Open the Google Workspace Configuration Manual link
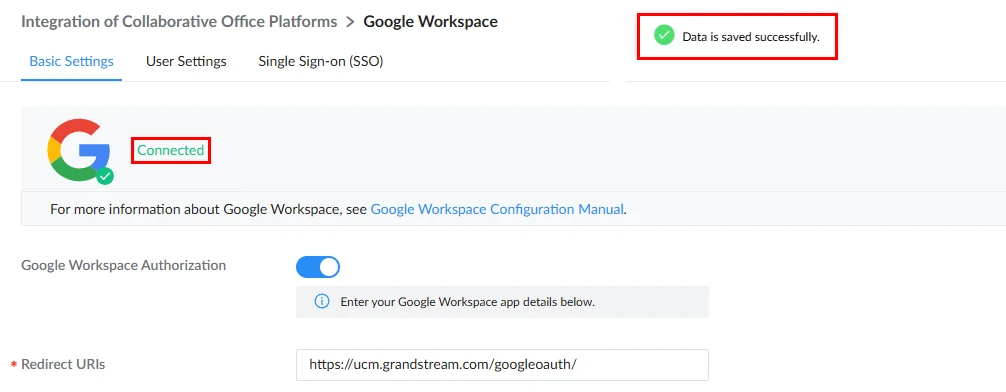 (x=497, y=209)
